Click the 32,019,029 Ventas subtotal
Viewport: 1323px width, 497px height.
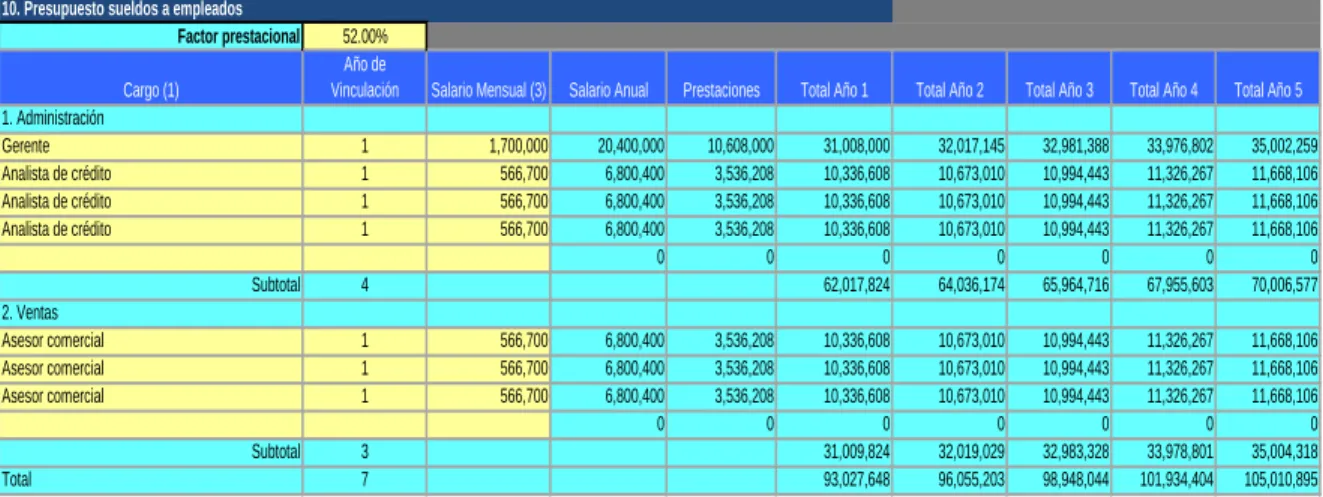[950, 451]
